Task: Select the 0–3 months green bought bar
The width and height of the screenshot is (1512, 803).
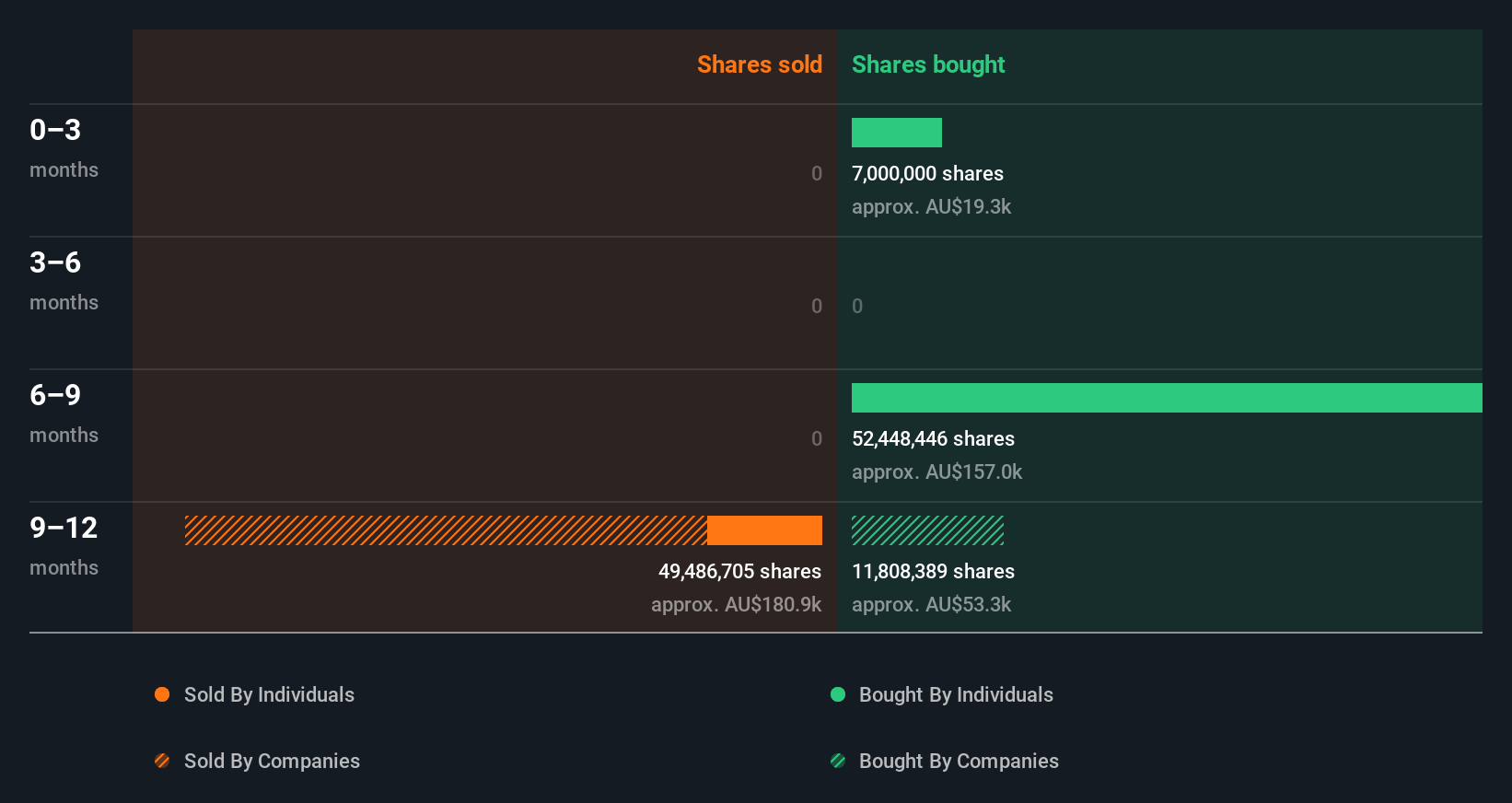Action: (897, 133)
